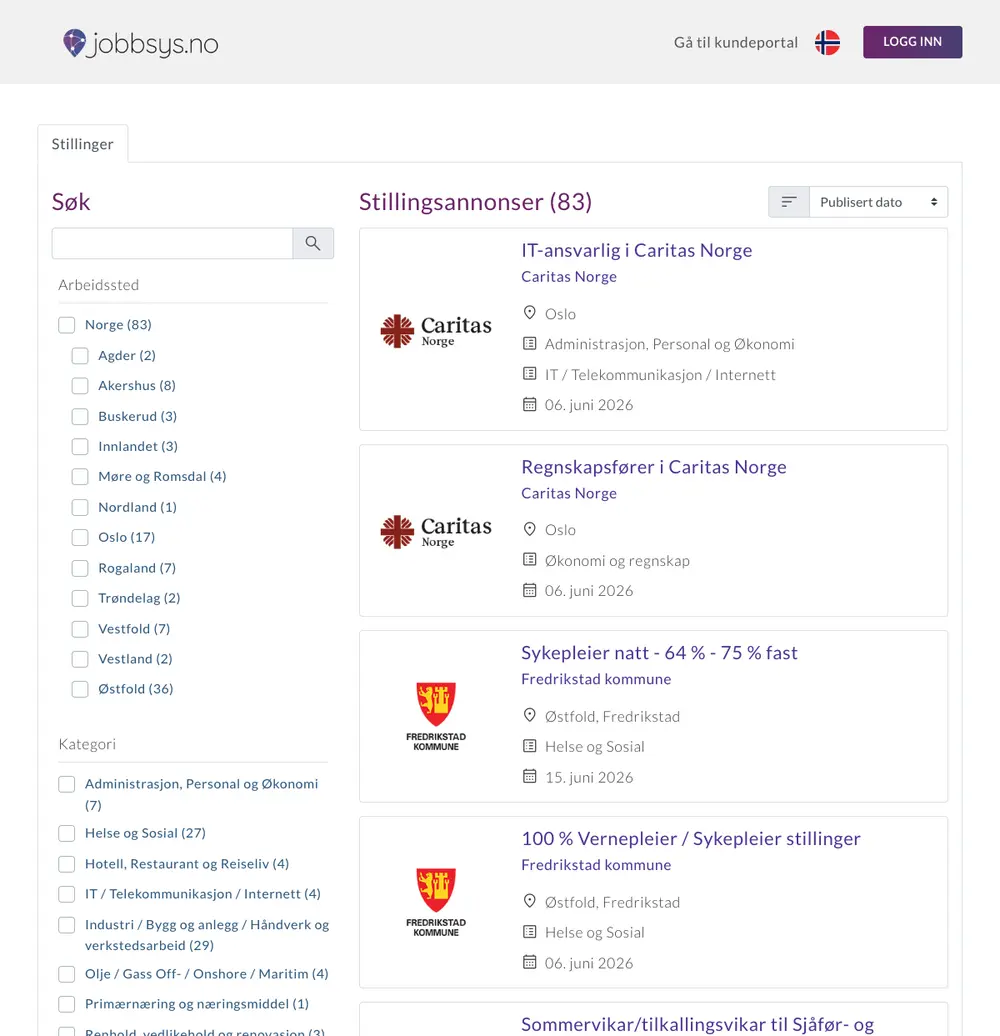
Task: Open Gå til kundeportal link
Action: [736, 42]
